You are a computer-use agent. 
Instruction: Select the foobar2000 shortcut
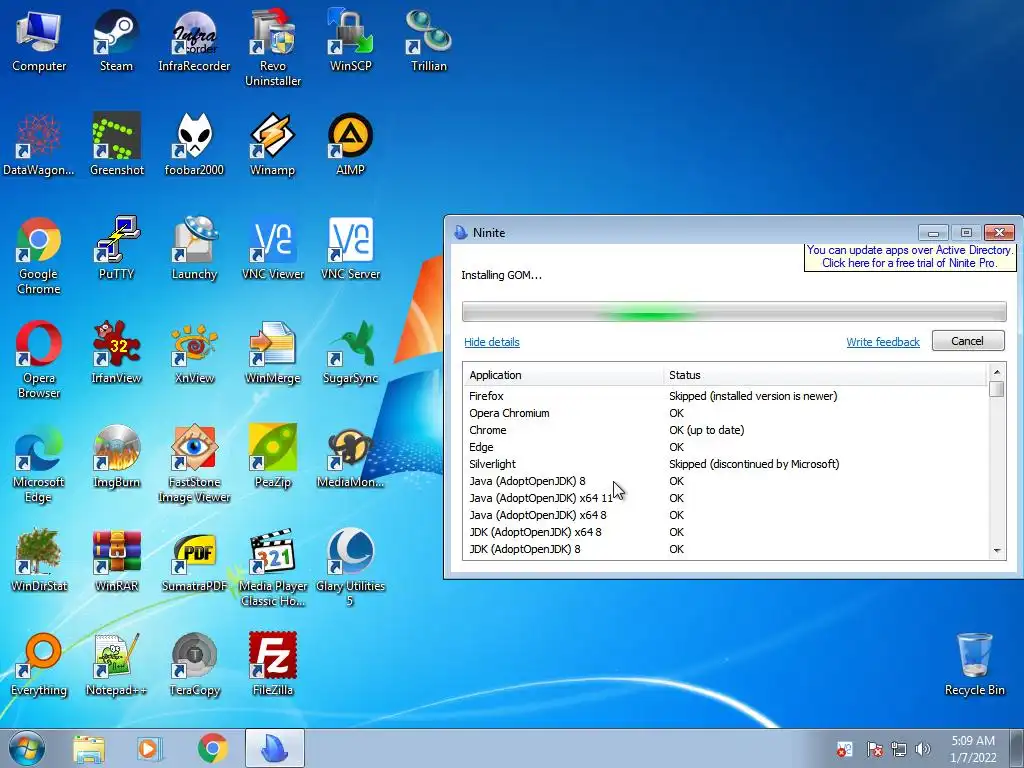pyautogui.click(x=194, y=144)
